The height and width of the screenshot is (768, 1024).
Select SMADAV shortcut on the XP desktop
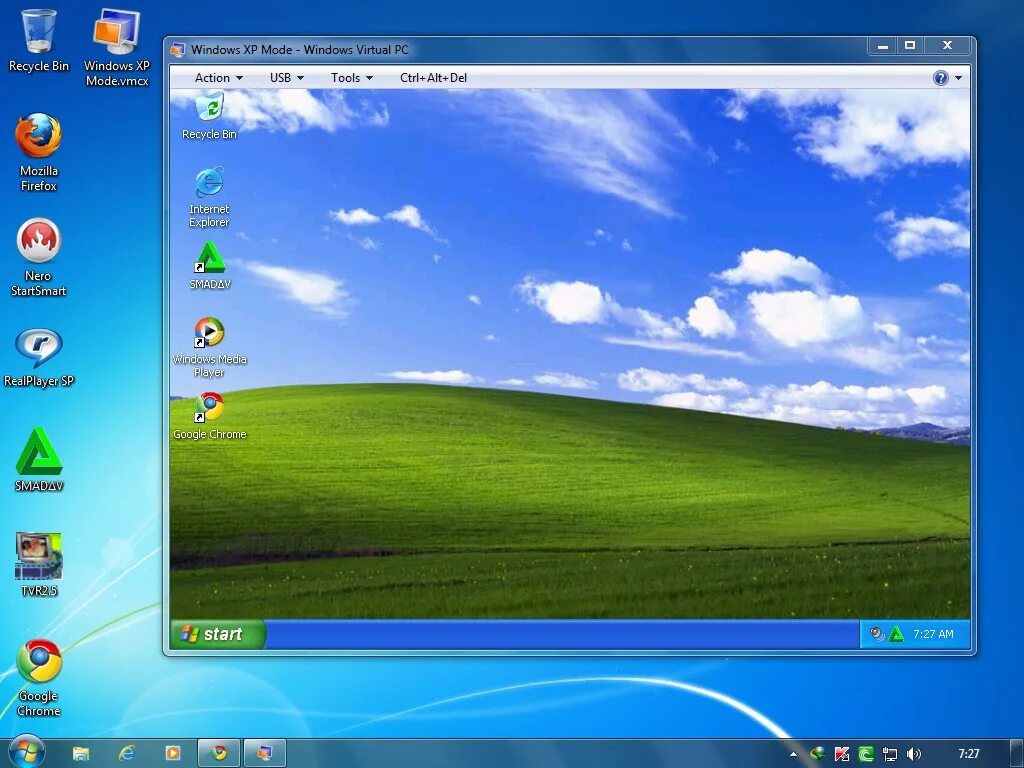coord(210,266)
